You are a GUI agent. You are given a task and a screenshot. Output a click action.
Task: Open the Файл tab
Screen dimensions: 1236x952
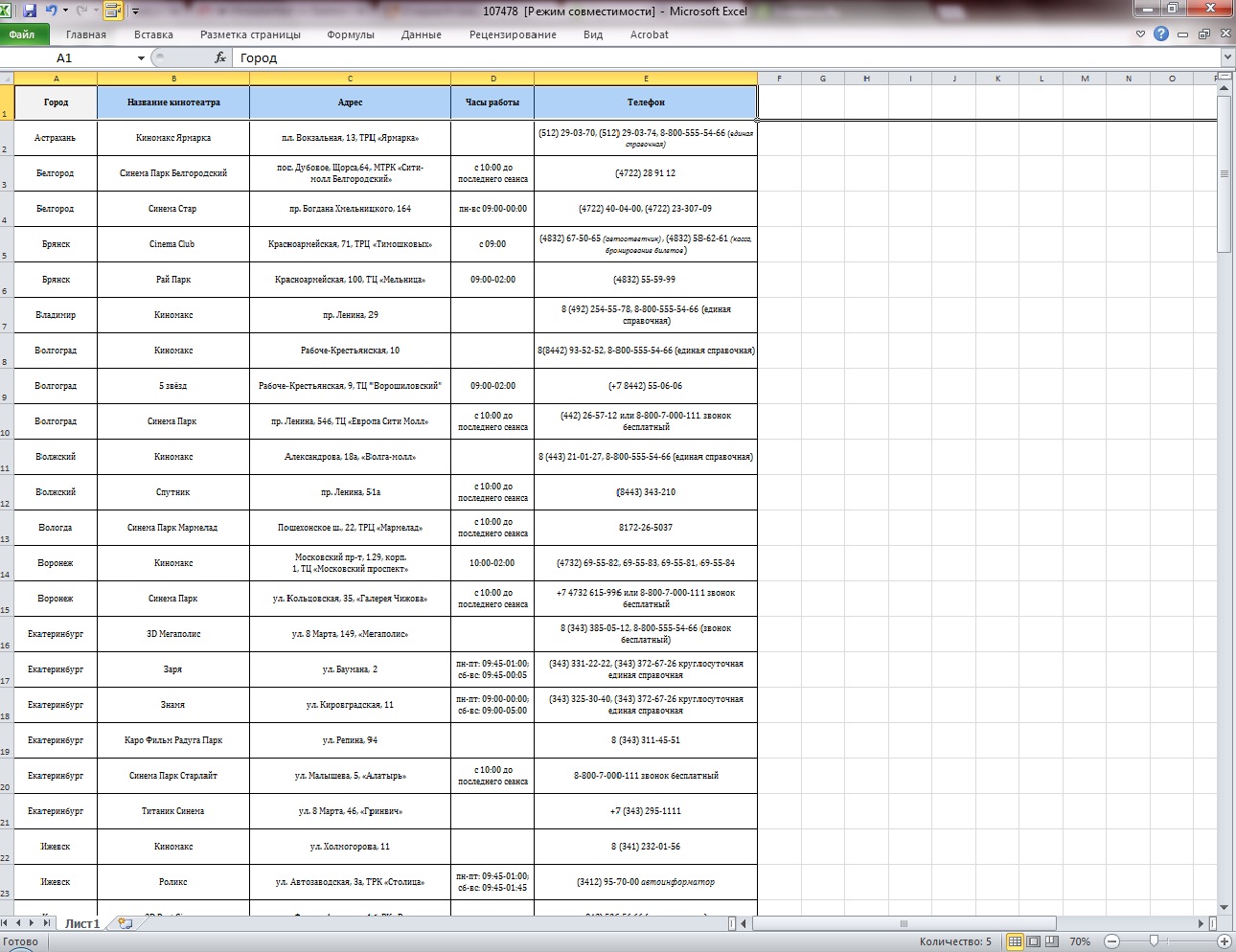[22, 34]
